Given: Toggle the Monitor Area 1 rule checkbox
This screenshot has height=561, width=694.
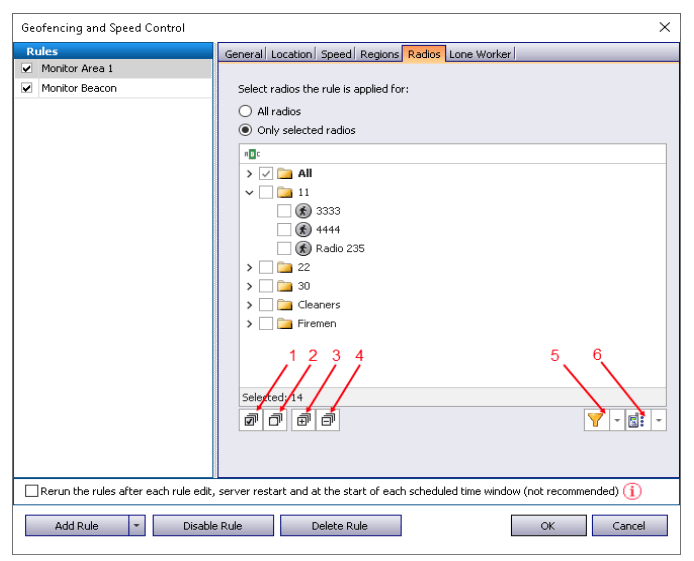Looking at the screenshot, I should click(x=27, y=68).
